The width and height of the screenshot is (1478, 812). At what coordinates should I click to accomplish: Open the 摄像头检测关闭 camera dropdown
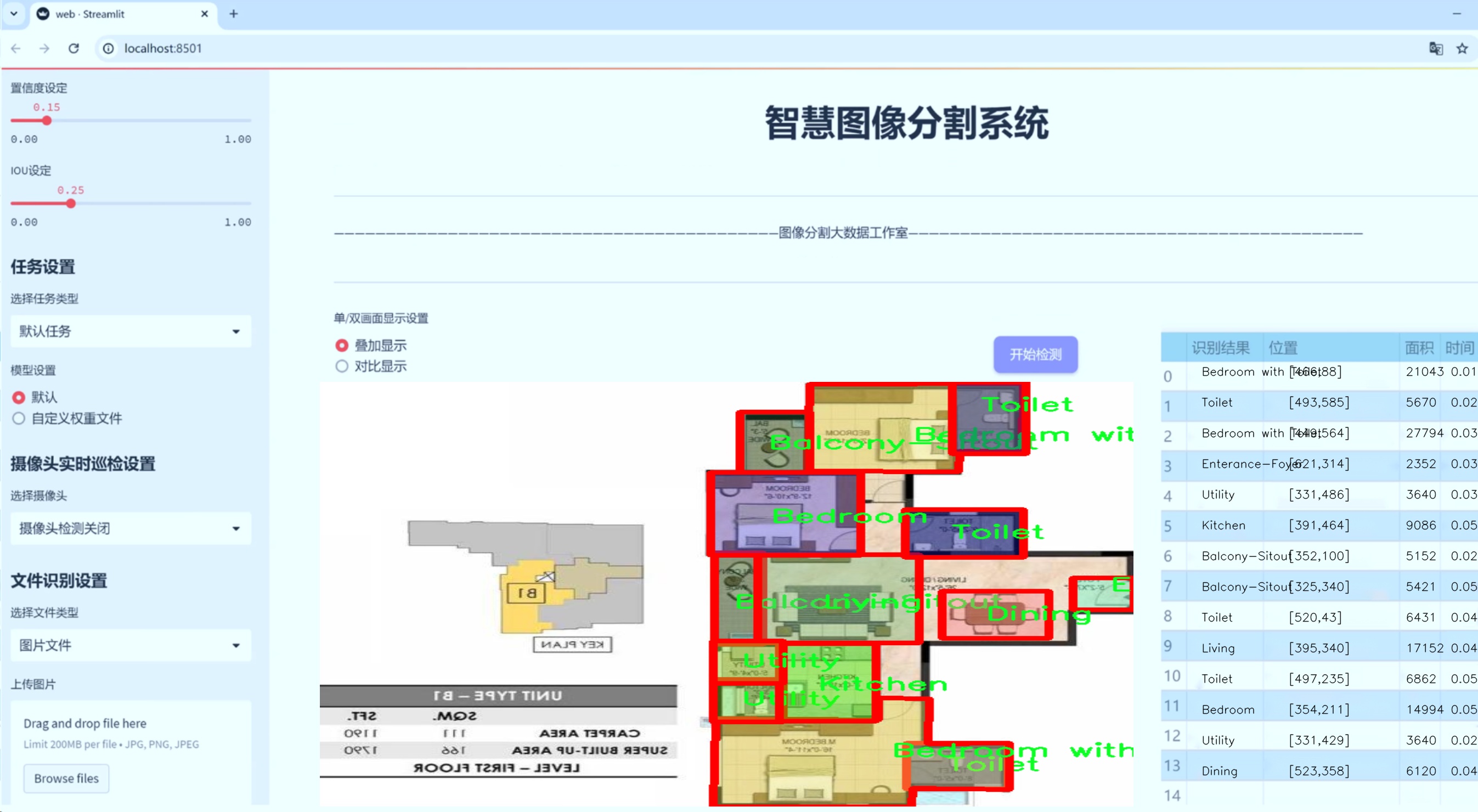click(x=131, y=528)
